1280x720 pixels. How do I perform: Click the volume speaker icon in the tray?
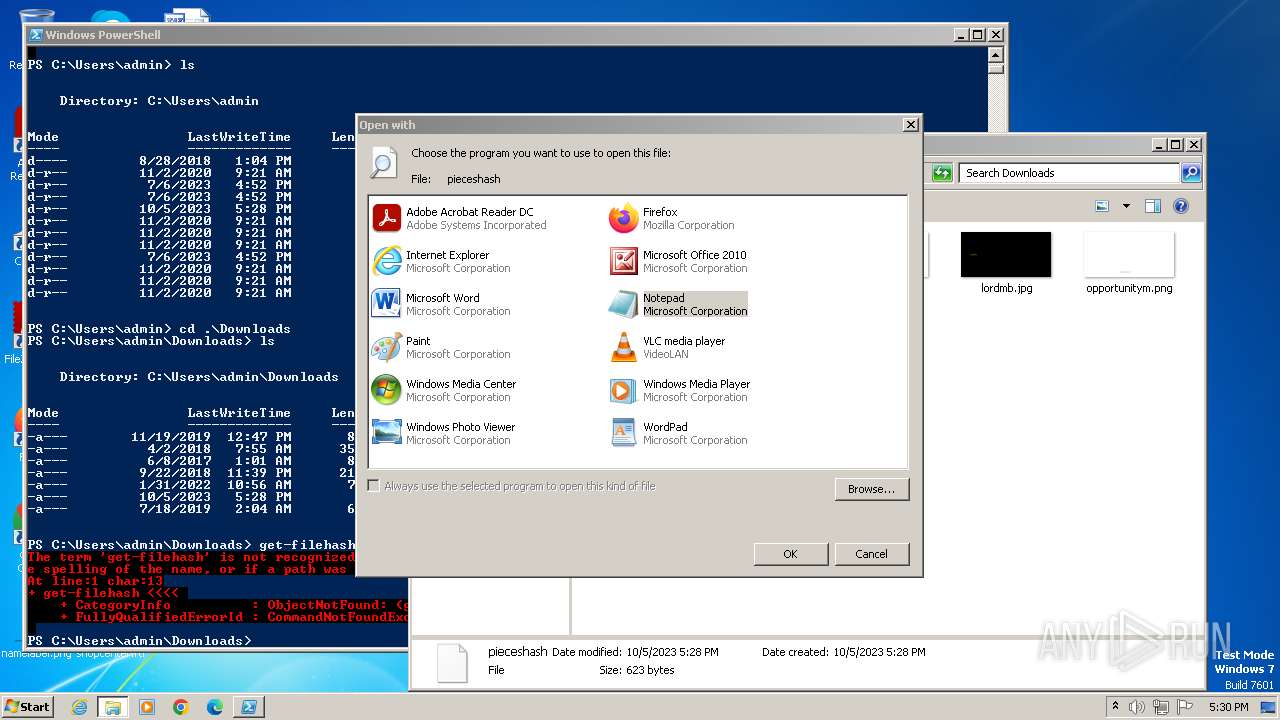[x=1138, y=707]
